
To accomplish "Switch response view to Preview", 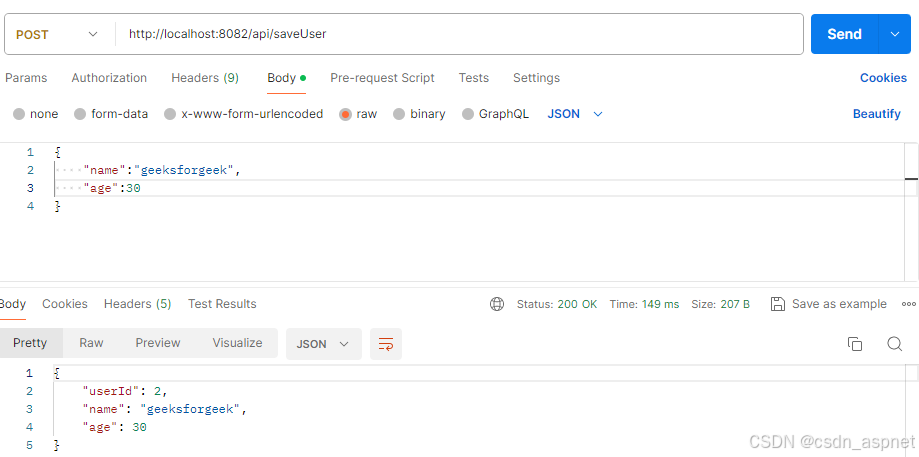I will (x=158, y=343).
